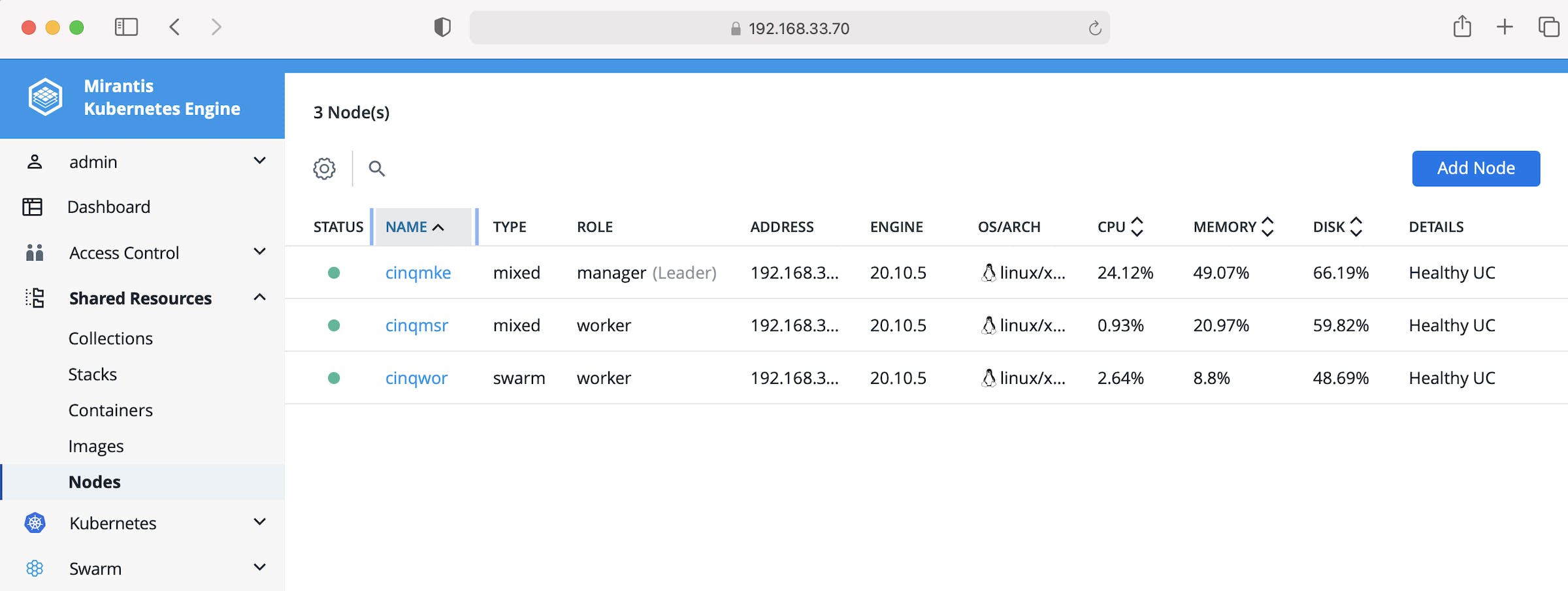Click the privacy shield icon
This screenshot has width=1568, height=591.
442,27
